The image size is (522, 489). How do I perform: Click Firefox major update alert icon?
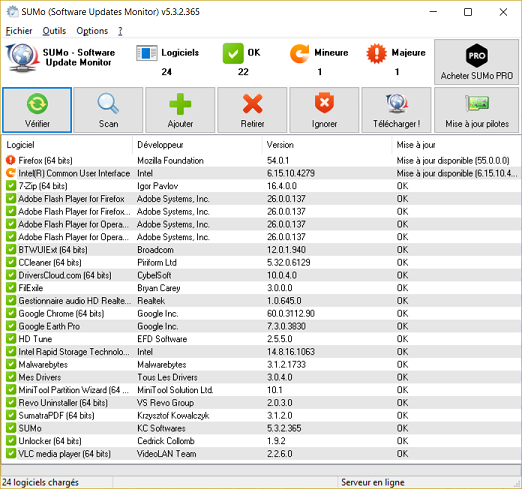(11, 160)
